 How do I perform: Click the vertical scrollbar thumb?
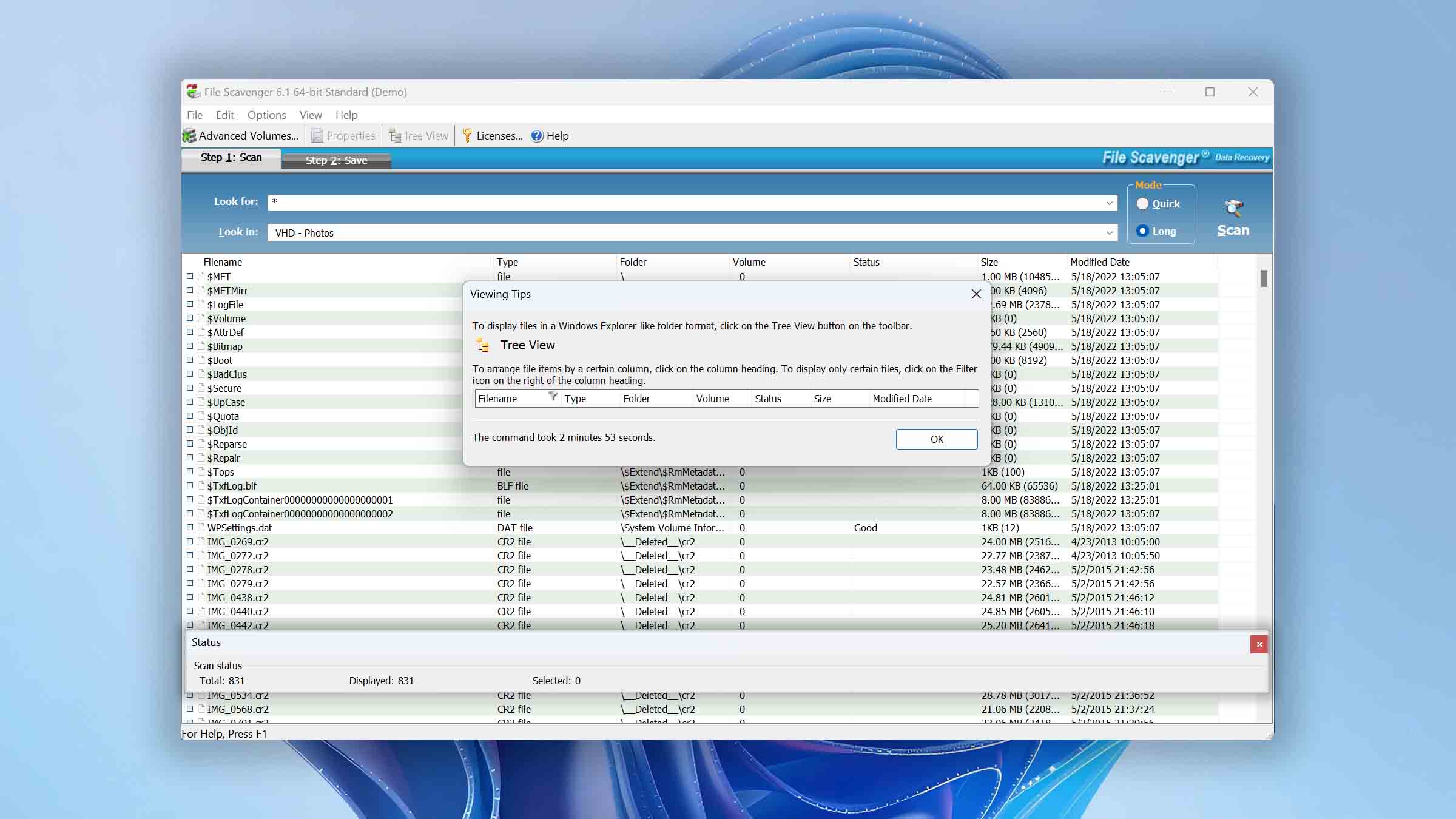point(1264,278)
